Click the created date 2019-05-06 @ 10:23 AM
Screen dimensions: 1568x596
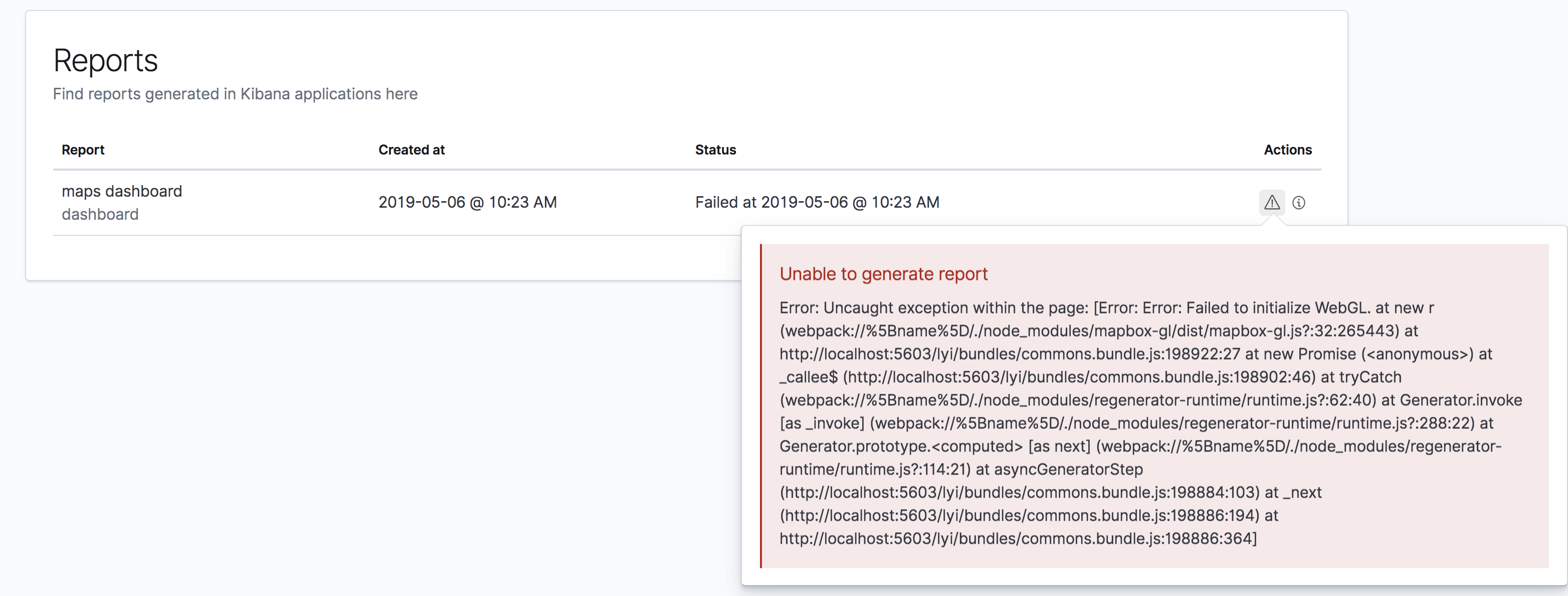click(468, 202)
